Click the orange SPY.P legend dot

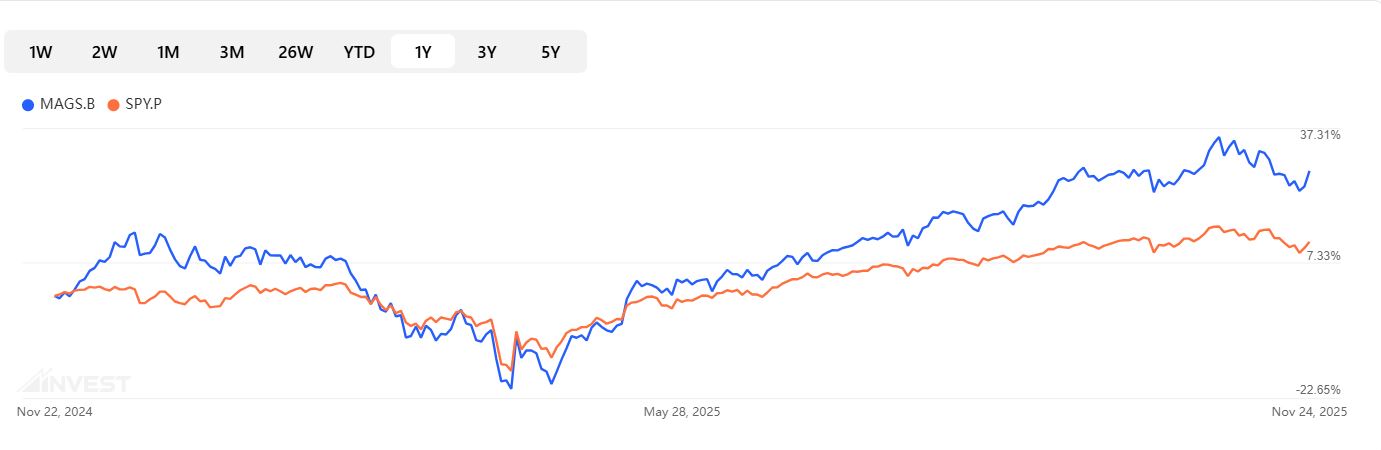tap(113, 104)
